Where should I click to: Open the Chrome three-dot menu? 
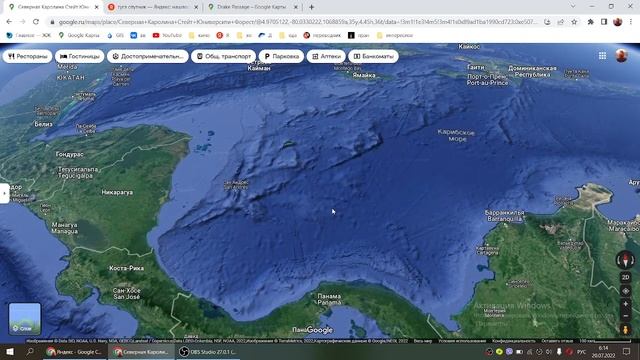coord(631,22)
